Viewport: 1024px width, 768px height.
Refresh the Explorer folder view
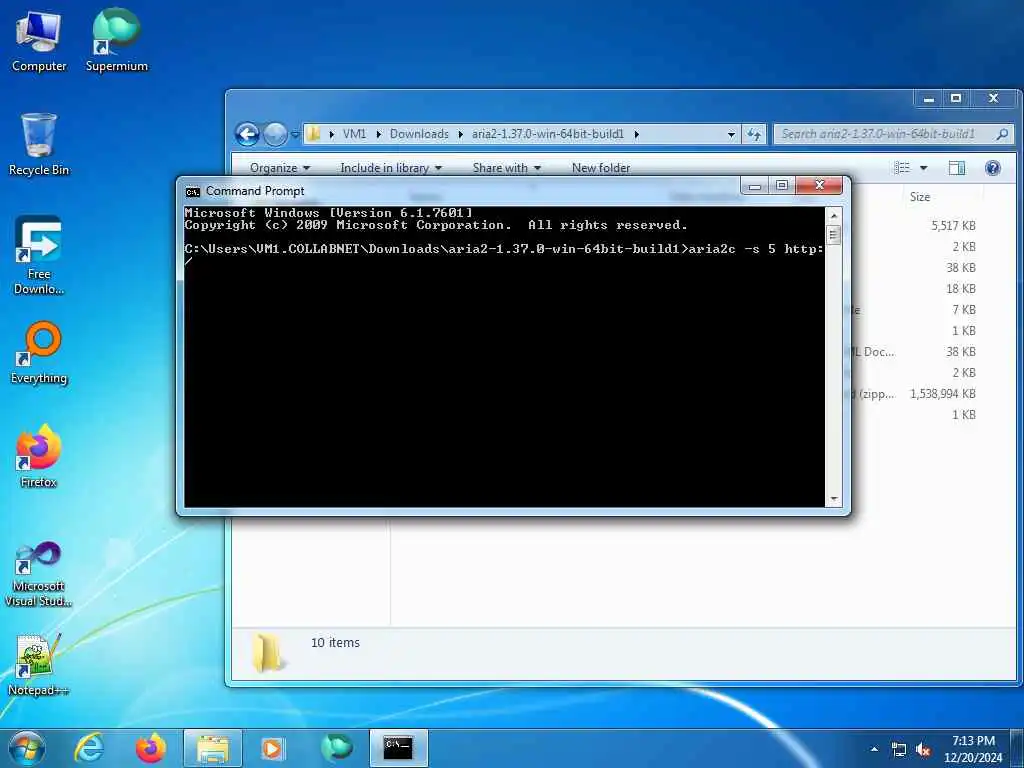tap(754, 135)
